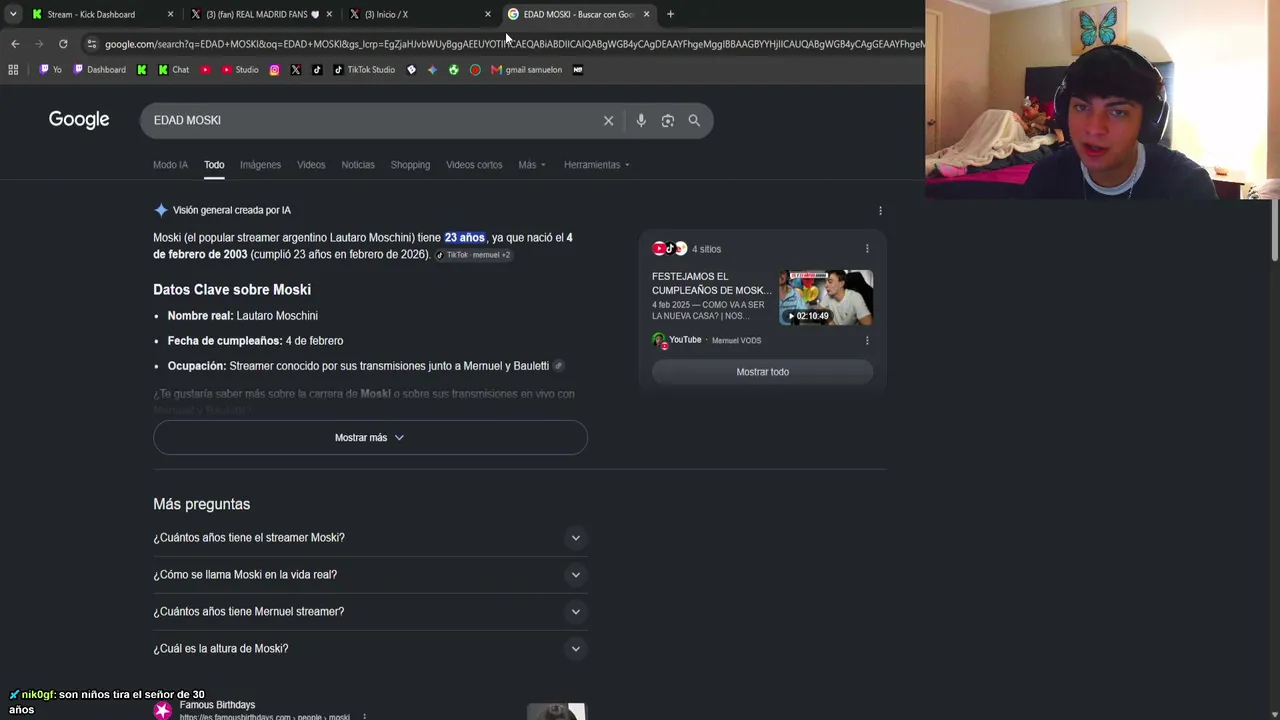
Task: Select the 'Videos cortos' search tab
Action: tap(474, 165)
